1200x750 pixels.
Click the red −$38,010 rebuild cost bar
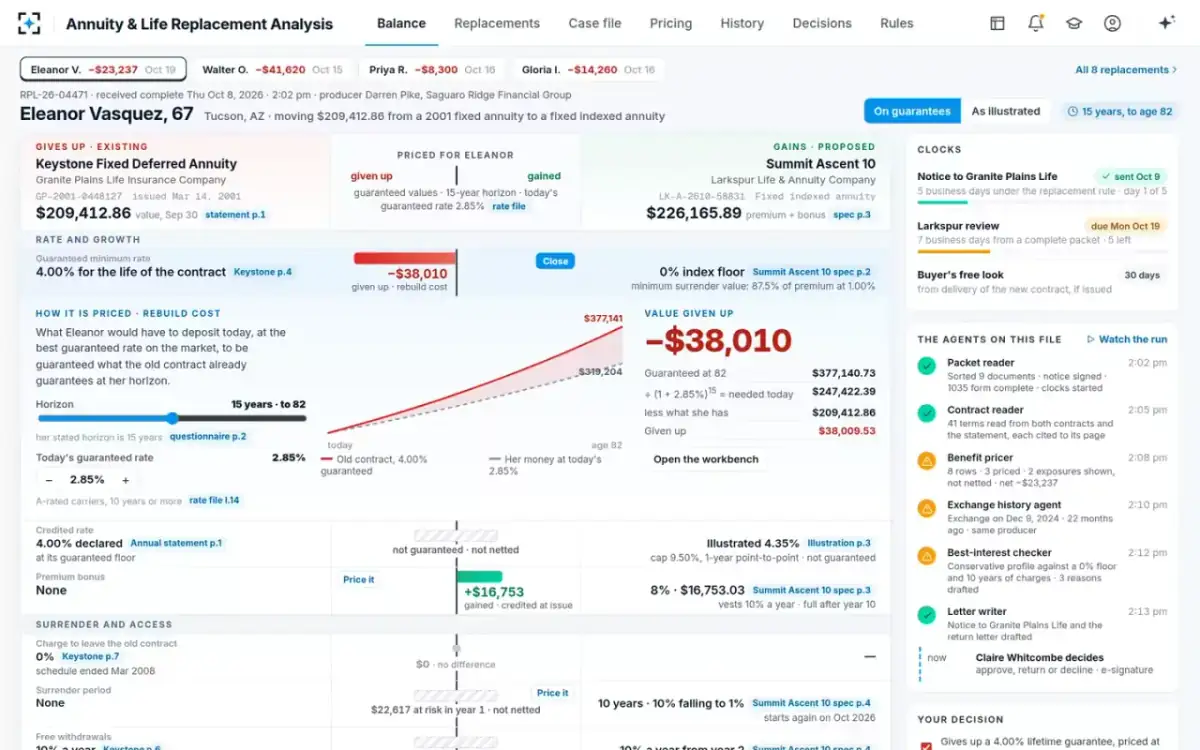tap(404, 258)
